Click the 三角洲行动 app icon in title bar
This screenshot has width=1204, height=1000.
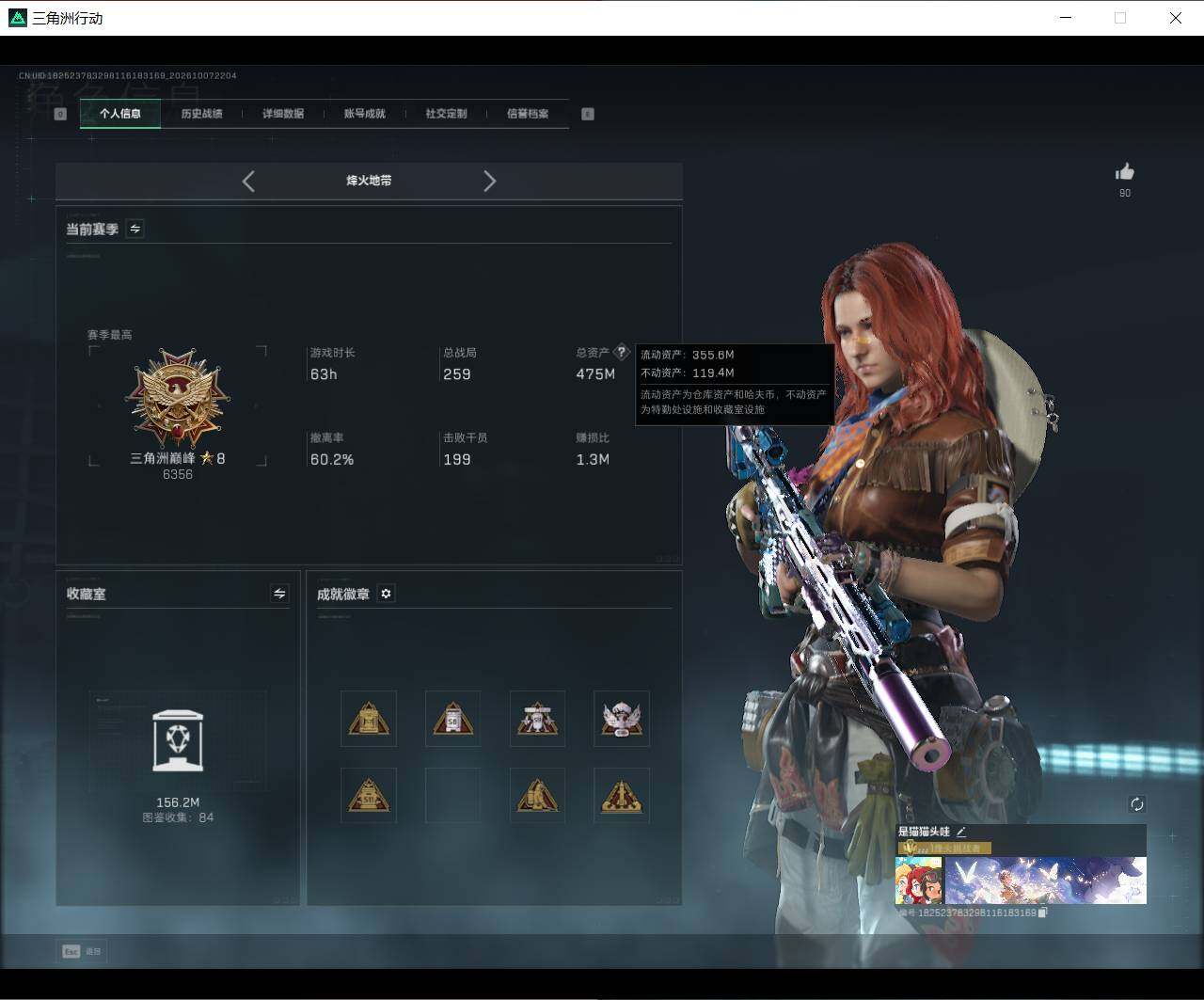18,18
